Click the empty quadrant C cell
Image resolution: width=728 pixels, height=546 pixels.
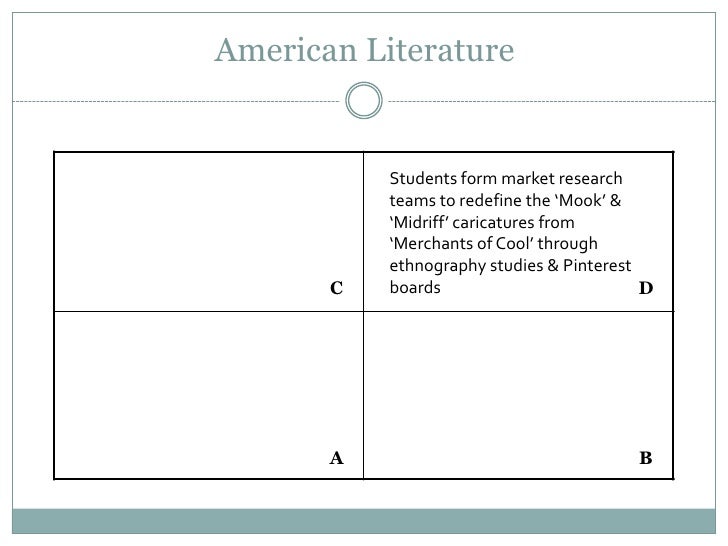[x=208, y=232]
